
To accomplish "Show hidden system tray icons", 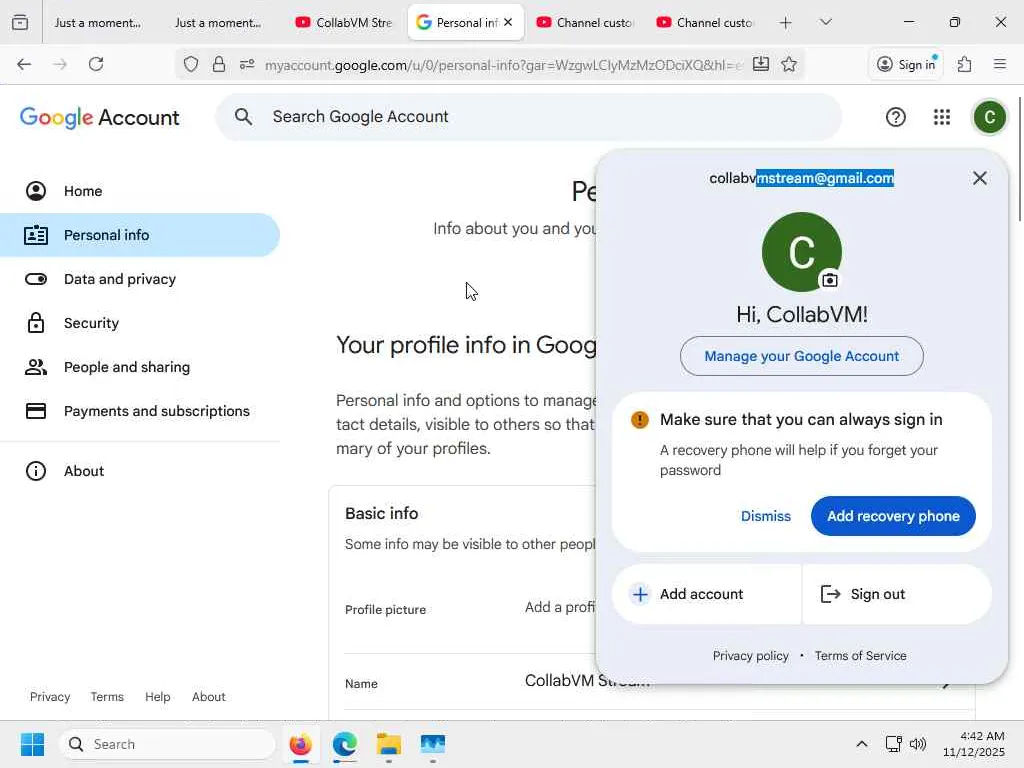I will [x=861, y=744].
